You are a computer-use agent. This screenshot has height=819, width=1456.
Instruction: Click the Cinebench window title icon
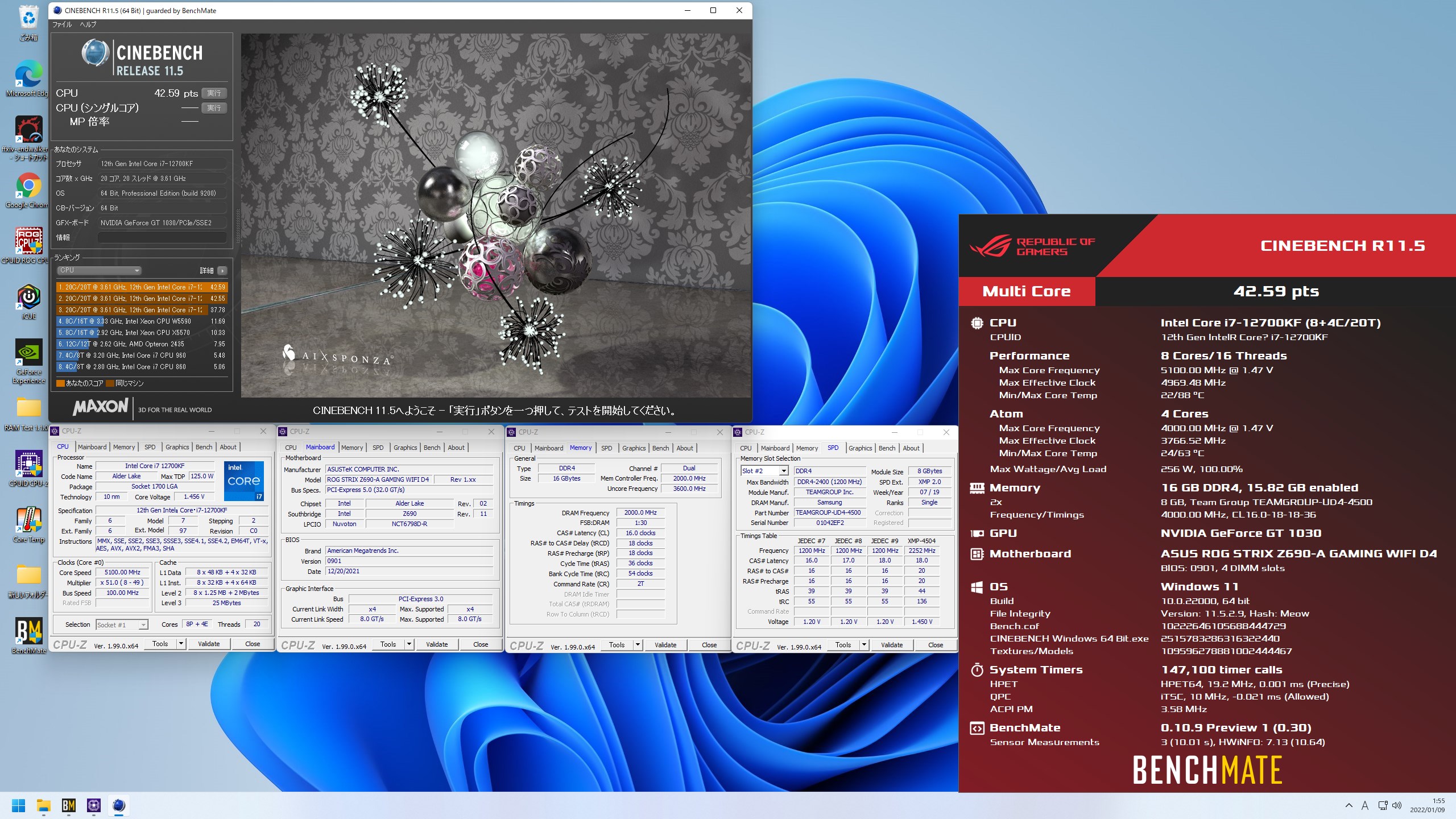[x=57, y=10]
